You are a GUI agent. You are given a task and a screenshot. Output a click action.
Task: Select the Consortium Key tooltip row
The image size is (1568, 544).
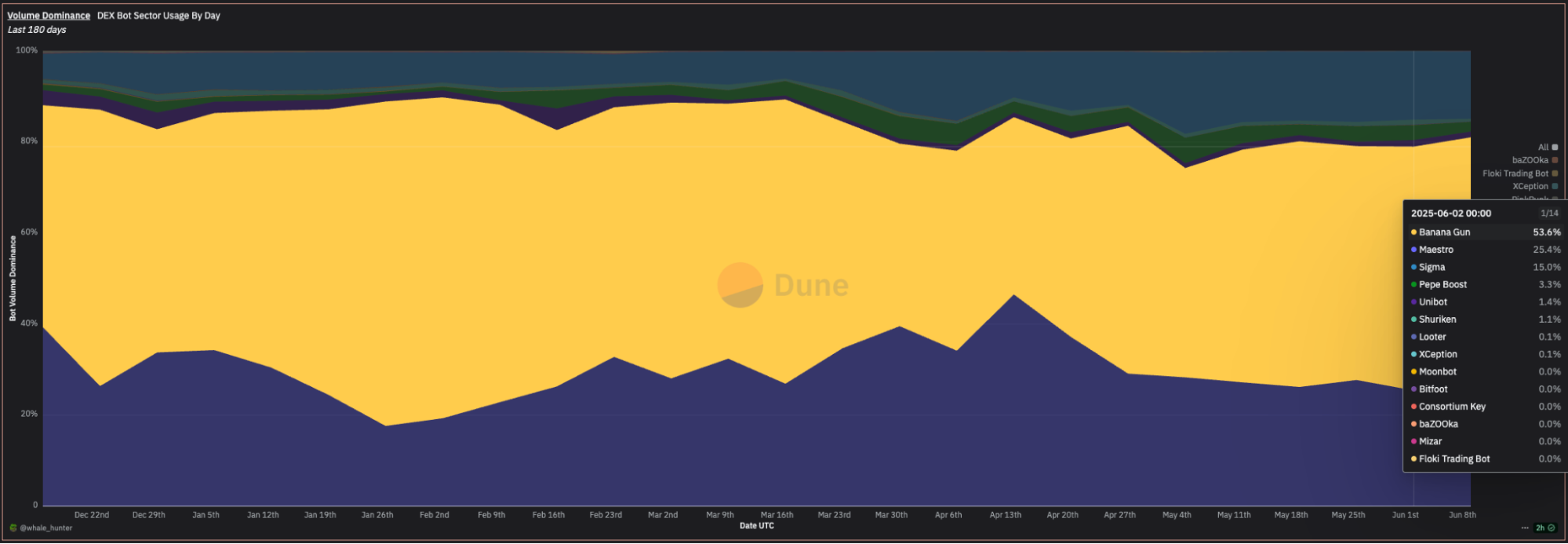tap(1485, 407)
